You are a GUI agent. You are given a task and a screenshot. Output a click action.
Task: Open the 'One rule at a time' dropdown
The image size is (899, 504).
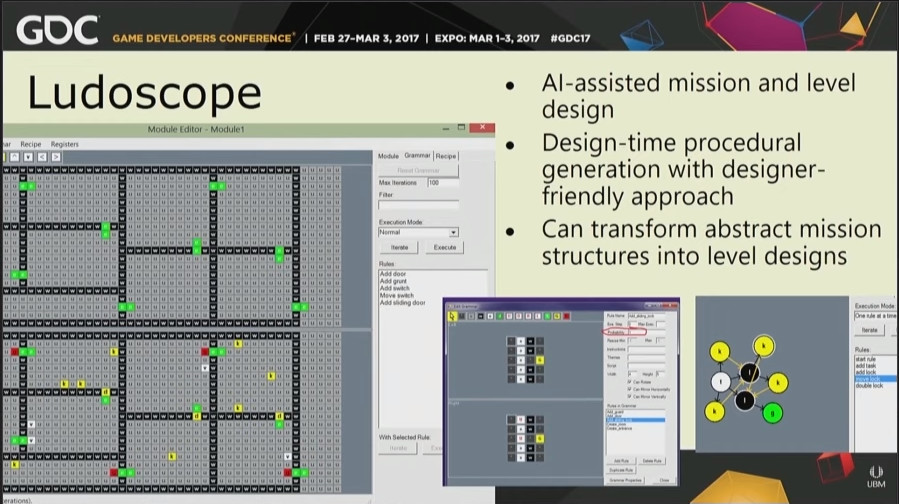tap(875, 316)
